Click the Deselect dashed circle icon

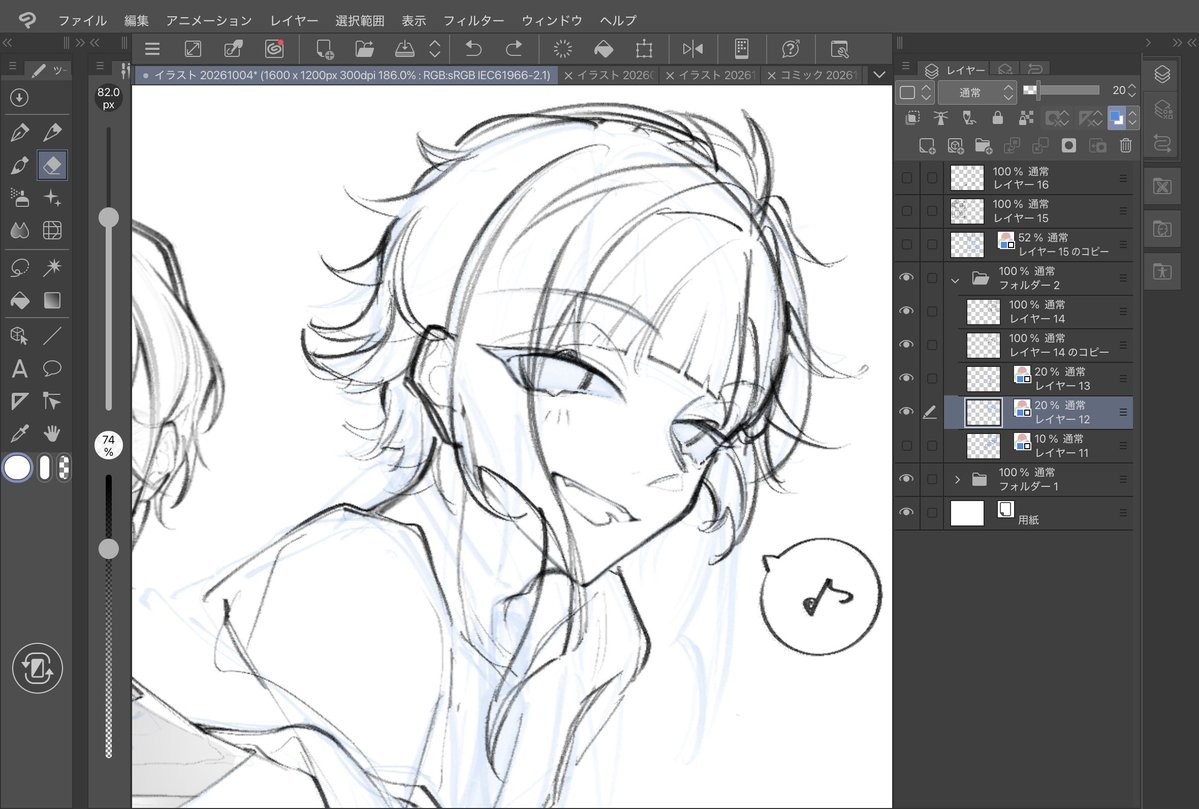coord(562,49)
